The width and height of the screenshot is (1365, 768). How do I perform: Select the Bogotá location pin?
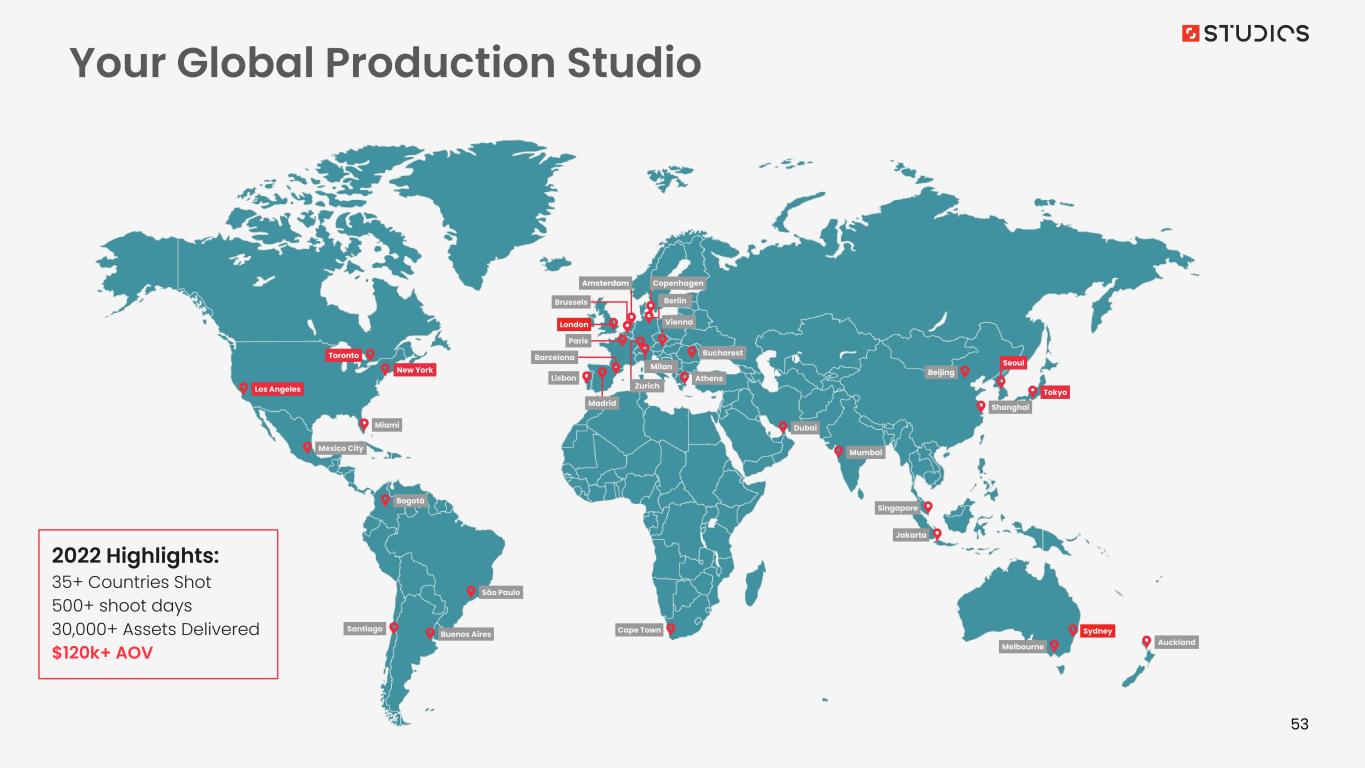pyautogui.click(x=385, y=499)
